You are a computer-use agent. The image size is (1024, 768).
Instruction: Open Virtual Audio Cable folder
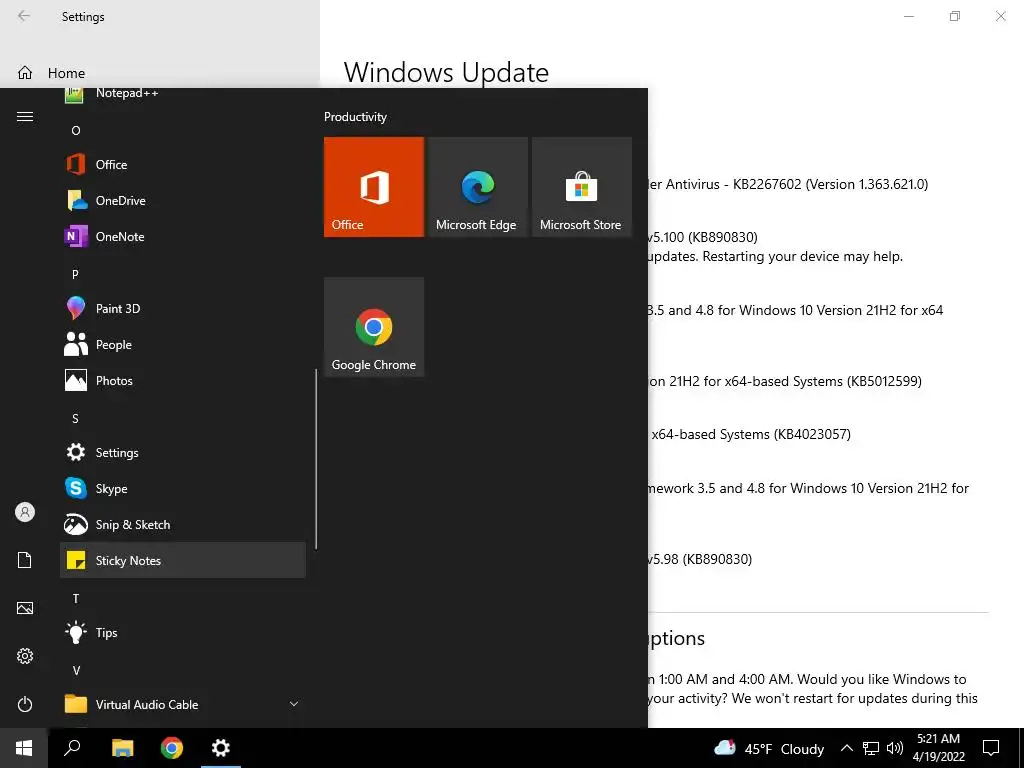[x=183, y=704]
